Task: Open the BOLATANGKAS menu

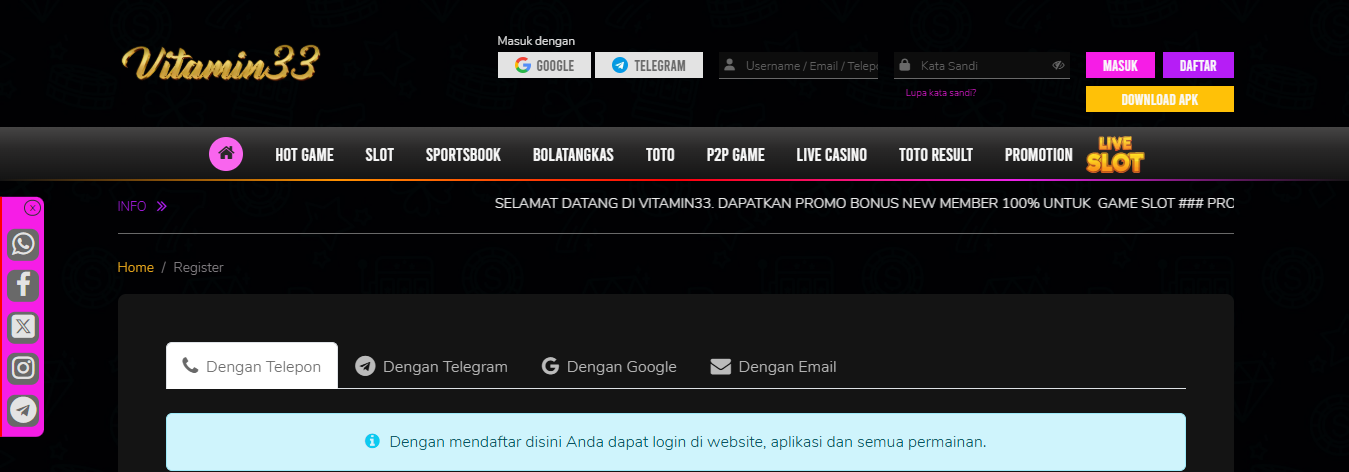Action: pyautogui.click(x=573, y=155)
